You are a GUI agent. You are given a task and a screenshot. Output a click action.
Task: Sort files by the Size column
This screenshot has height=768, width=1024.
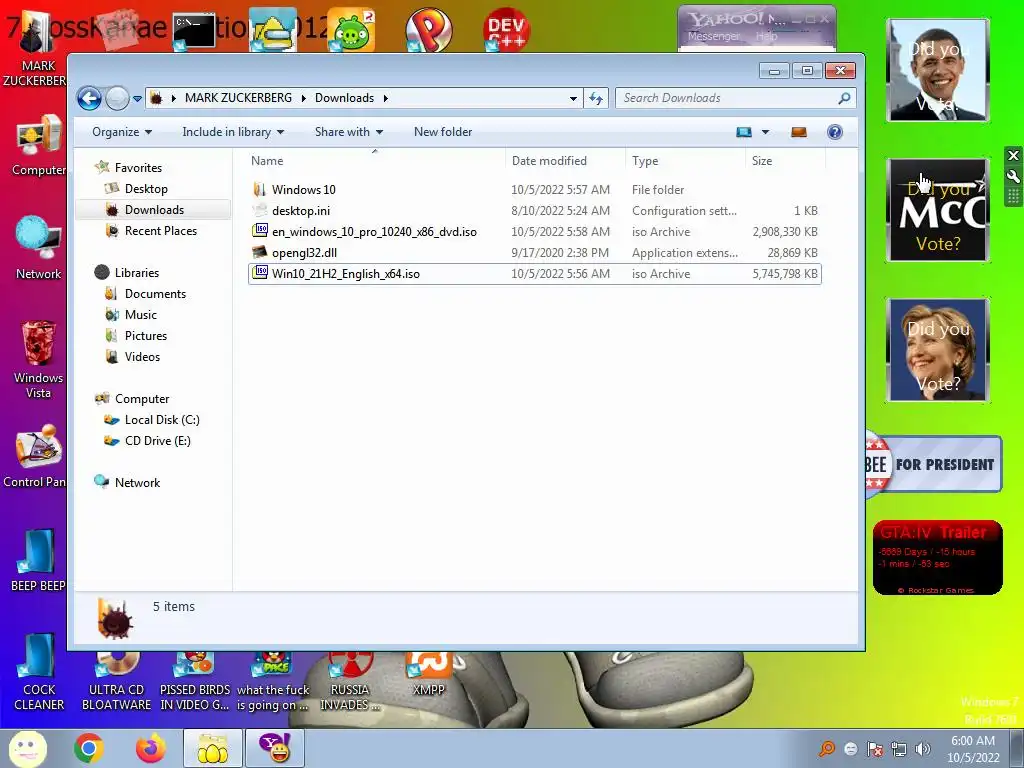[x=784, y=161]
